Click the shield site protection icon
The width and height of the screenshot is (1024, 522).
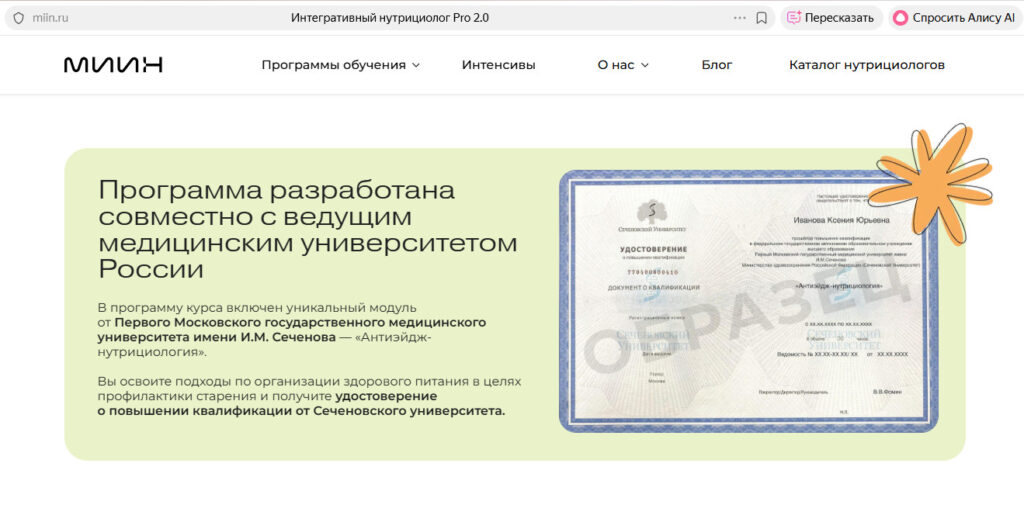point(18,18)
